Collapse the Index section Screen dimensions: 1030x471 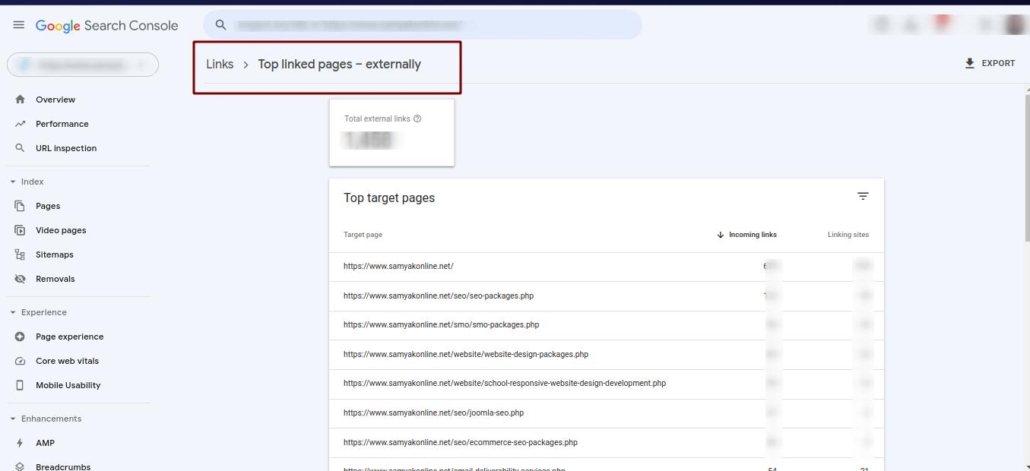click(x=27, y=182)
